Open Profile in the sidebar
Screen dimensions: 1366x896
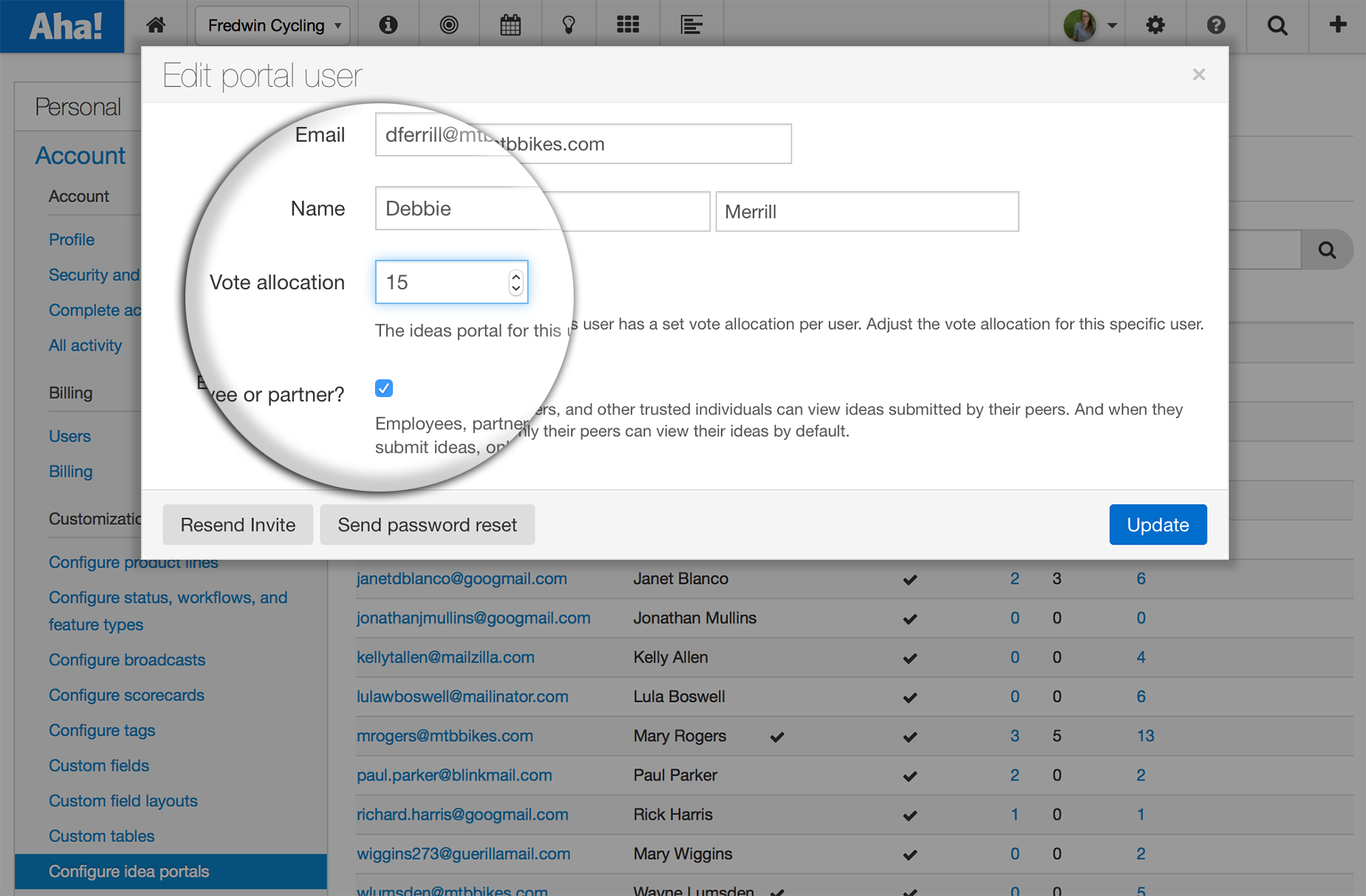pyautogui.click(x=72, y=240)
